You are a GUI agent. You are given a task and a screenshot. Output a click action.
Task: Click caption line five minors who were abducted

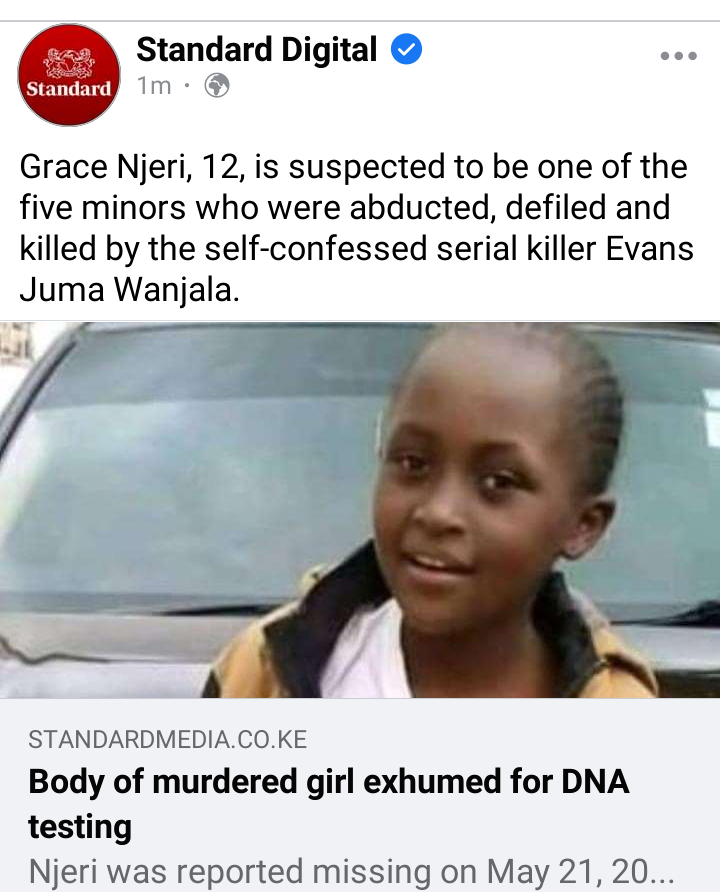tap(345, 208)
